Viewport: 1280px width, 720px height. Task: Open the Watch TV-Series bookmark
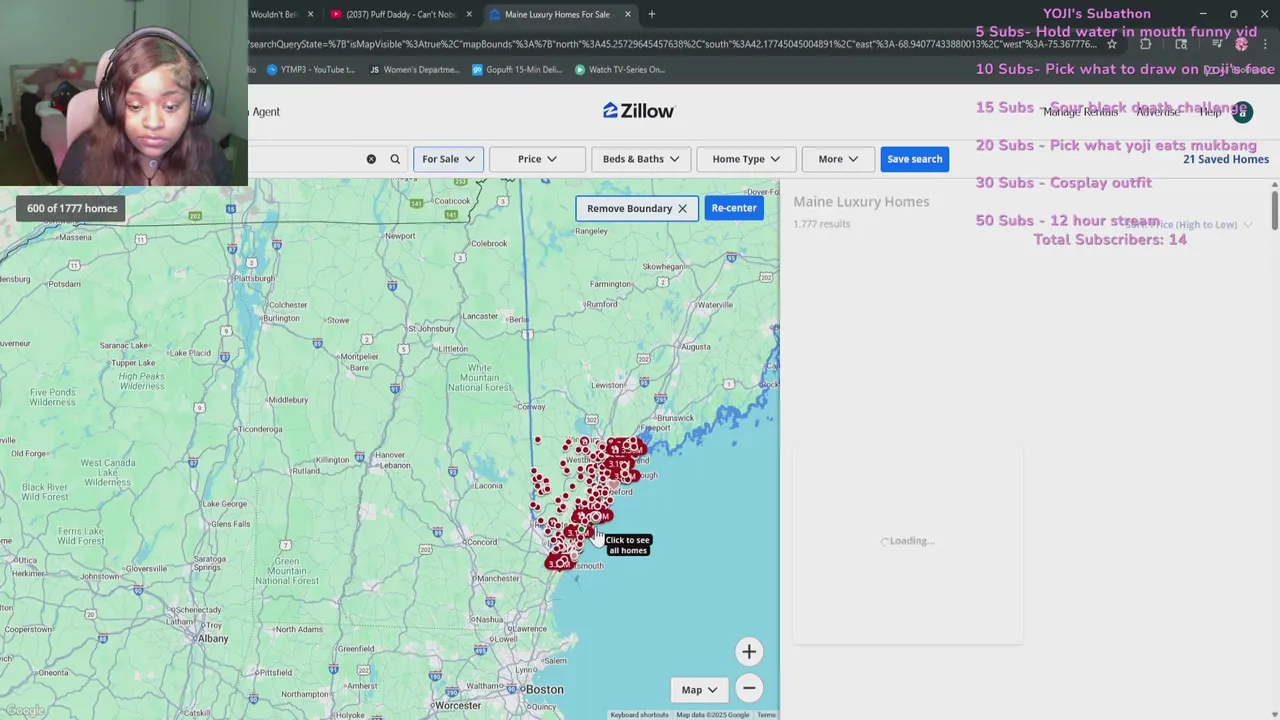(620, 70)
